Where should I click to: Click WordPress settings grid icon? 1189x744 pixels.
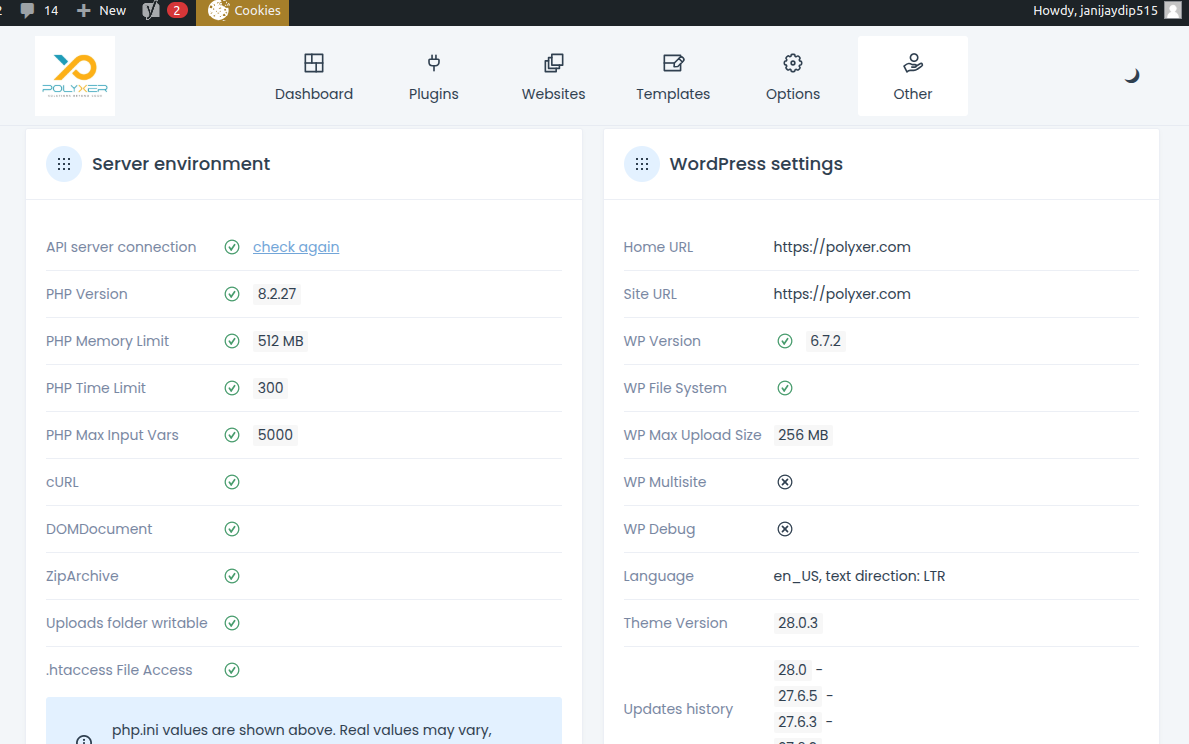(642, 164)
